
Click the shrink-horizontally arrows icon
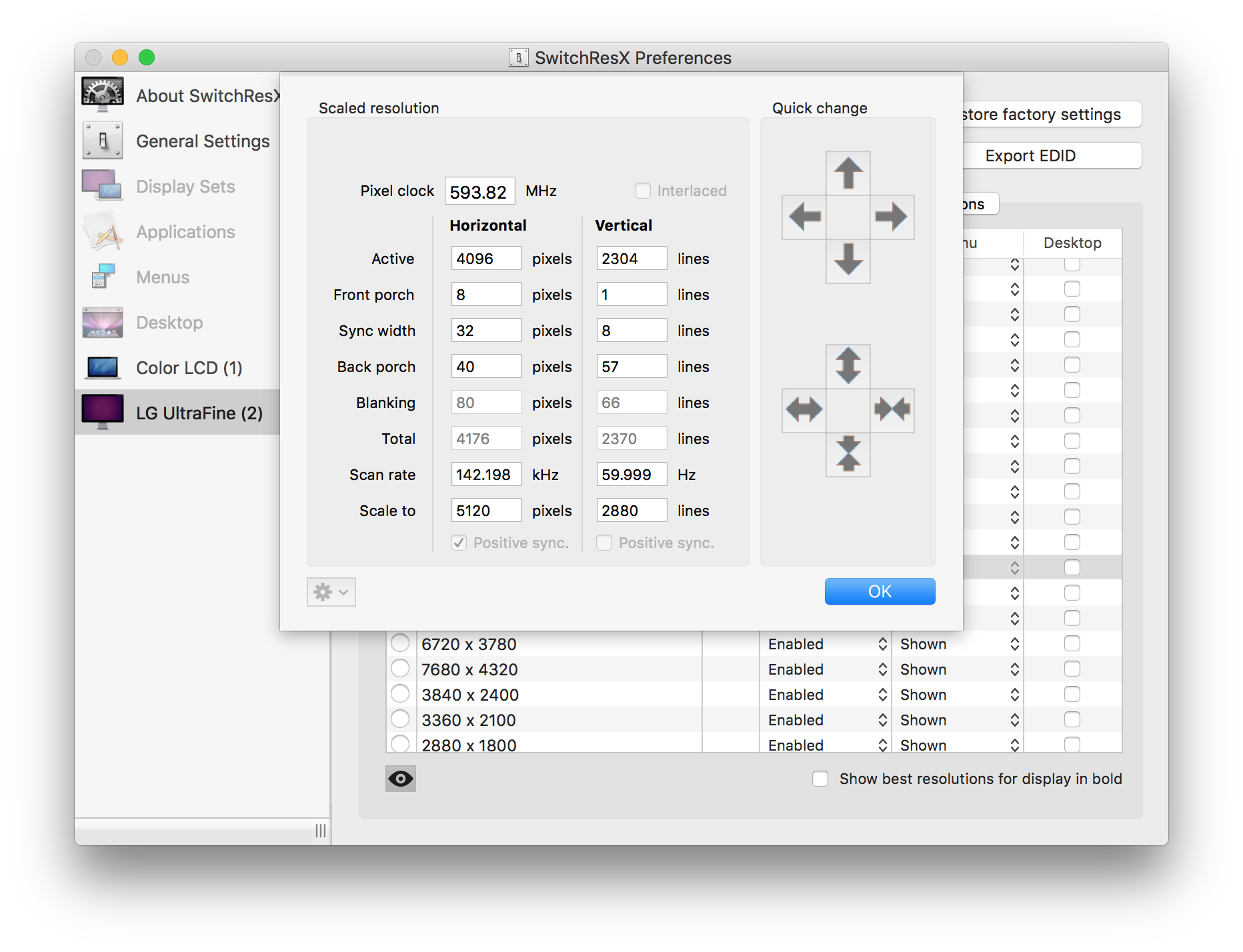[892, 410]
